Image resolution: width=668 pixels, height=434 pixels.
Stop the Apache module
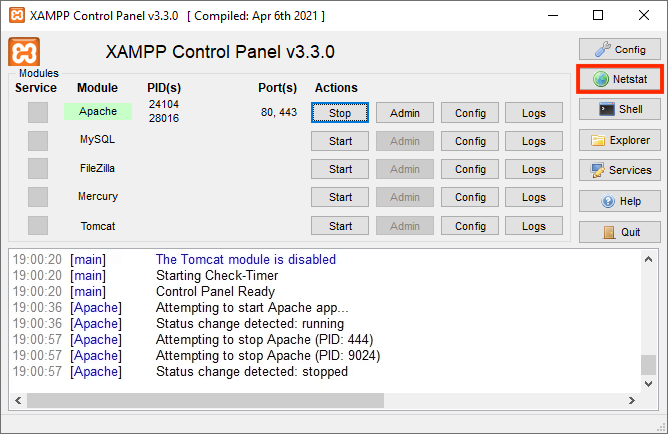pos(340,113)
